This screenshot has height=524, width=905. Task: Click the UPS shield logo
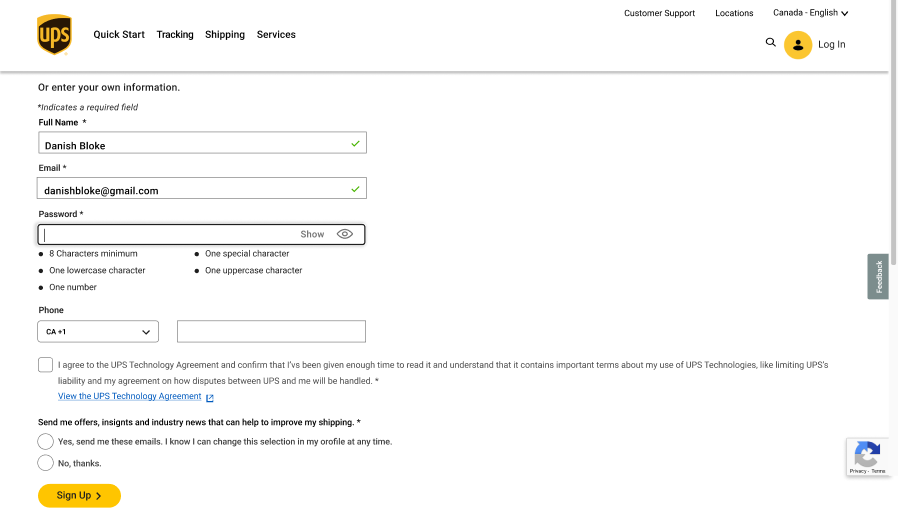tap(54, 35)
